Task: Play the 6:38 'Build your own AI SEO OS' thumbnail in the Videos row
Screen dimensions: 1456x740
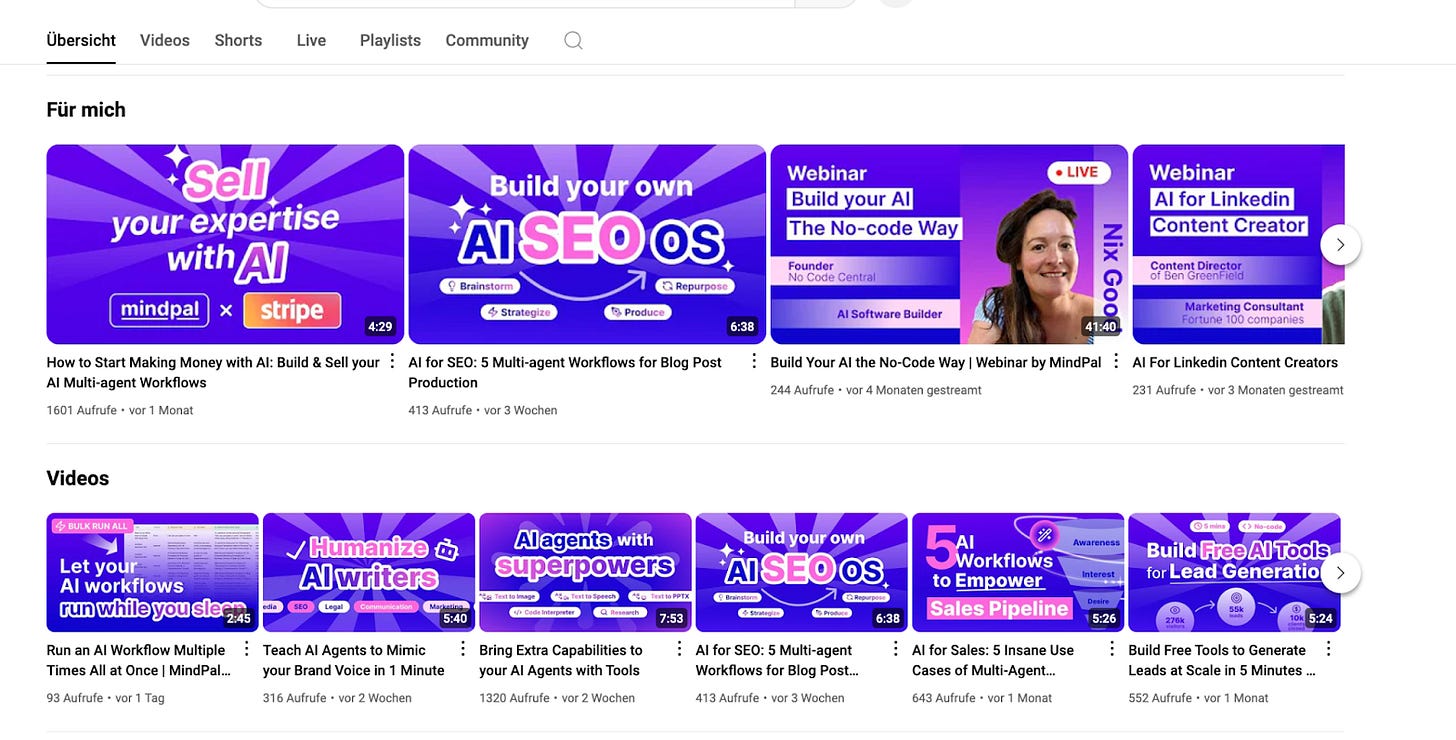Action: point(802,573)
